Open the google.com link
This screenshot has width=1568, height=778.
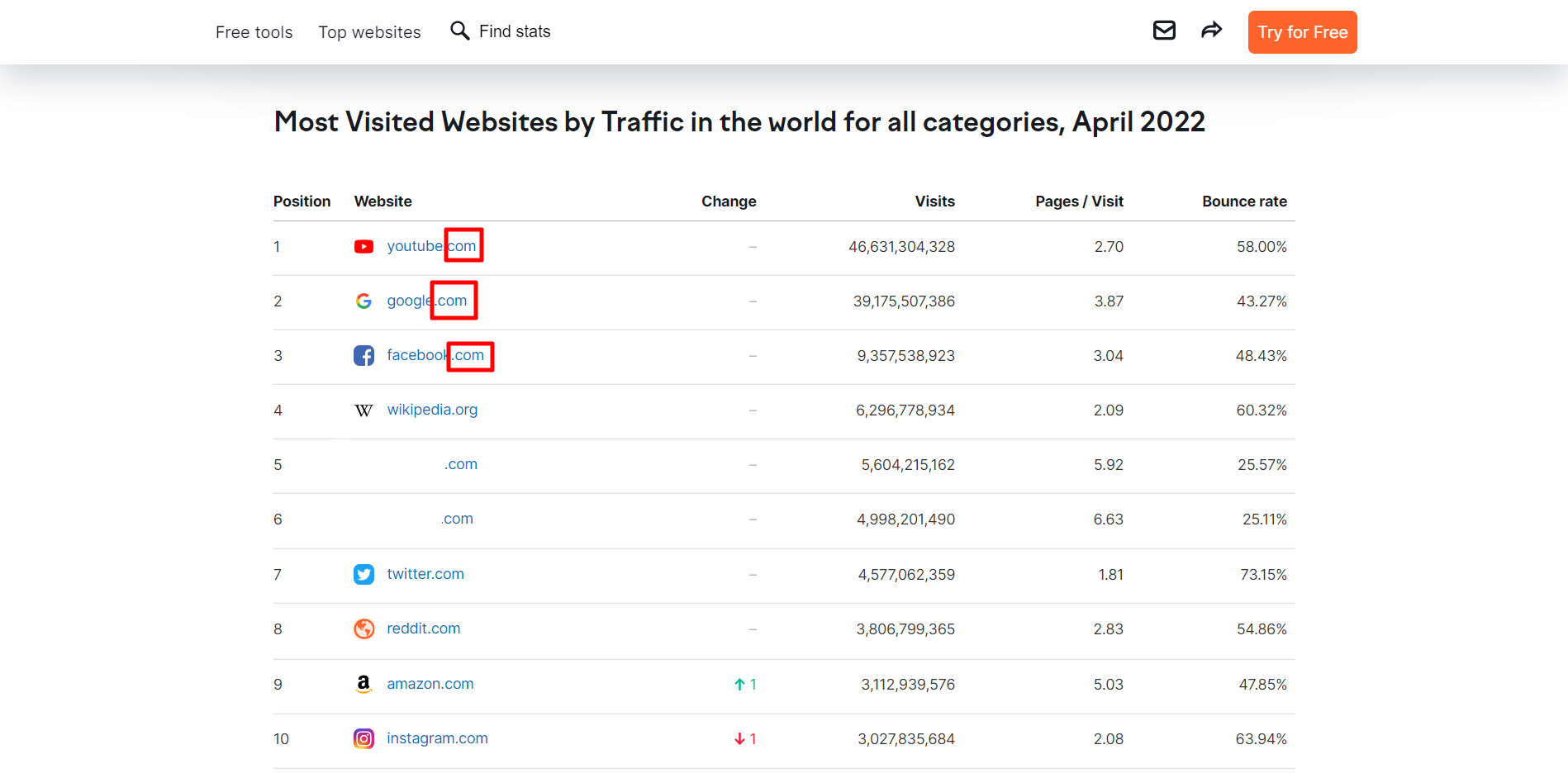pos(427,301)
